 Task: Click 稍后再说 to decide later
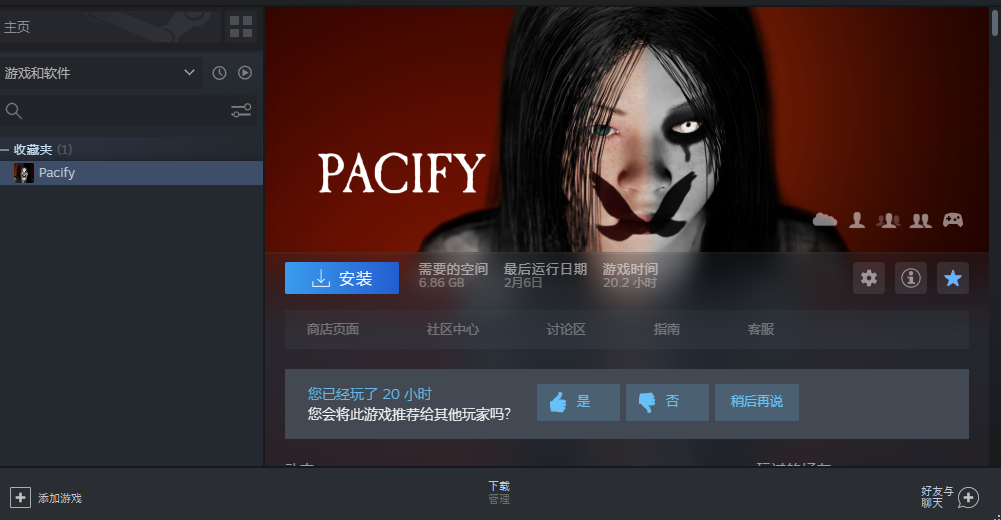(x=756, y=402)
